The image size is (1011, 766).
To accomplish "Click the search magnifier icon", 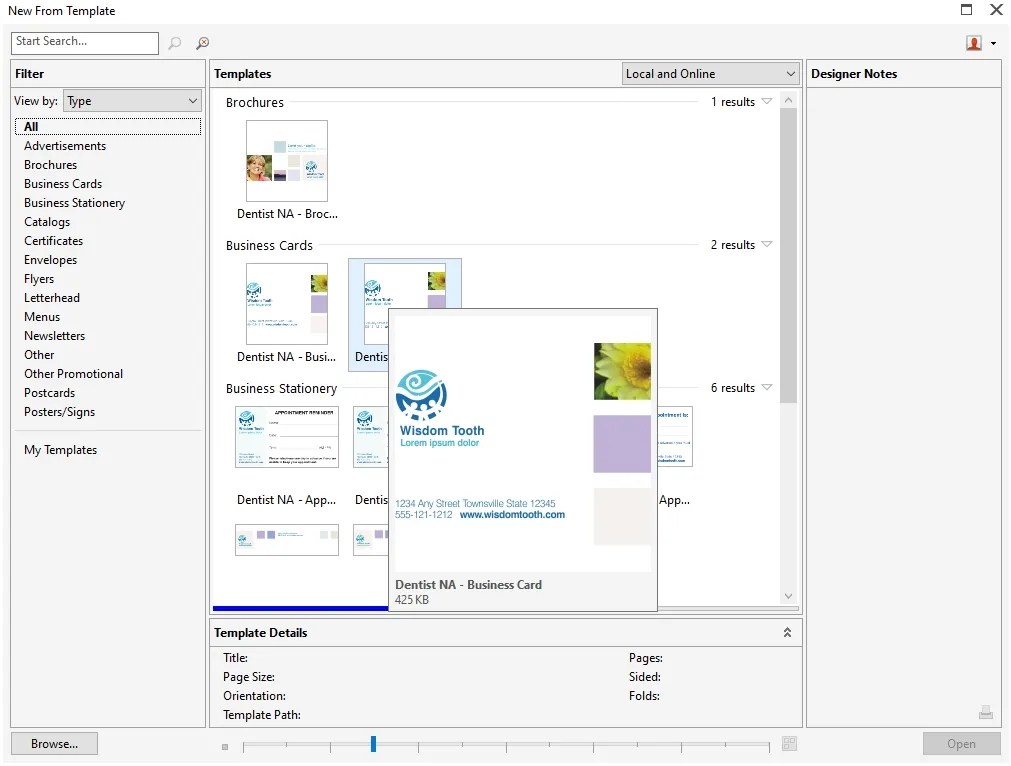I will pyautogui.click(x=175, y=43).
